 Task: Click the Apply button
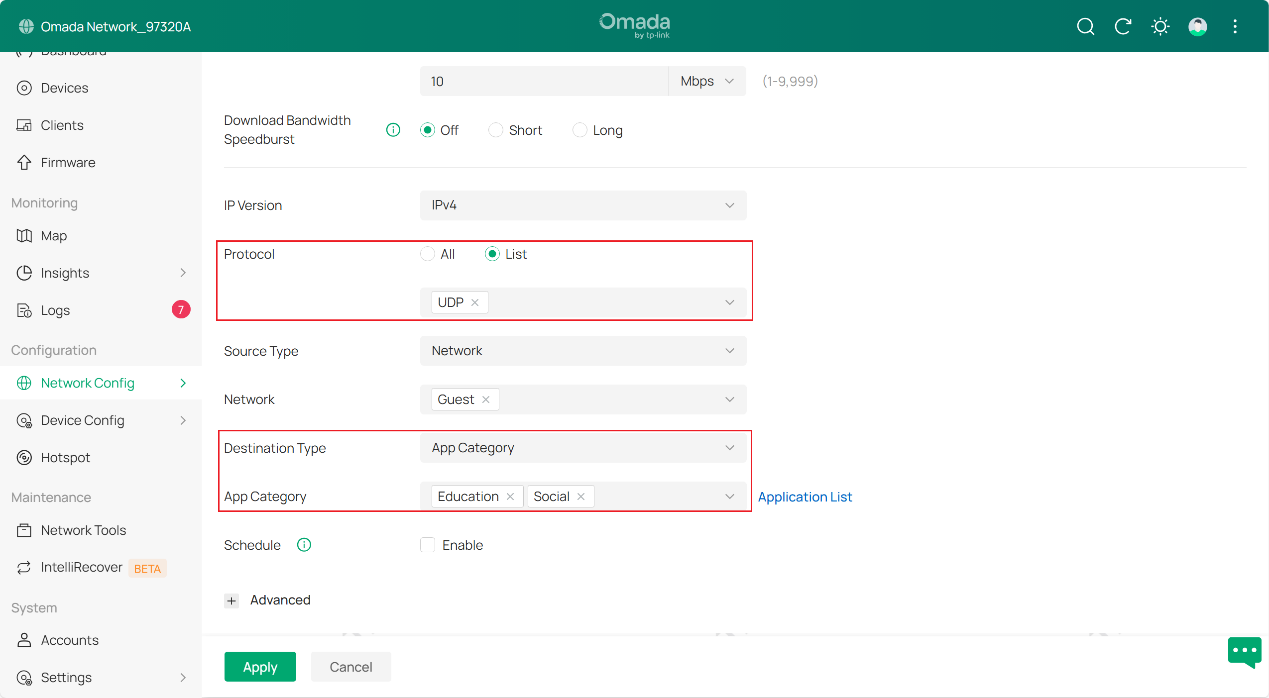pyautogui.click(x=260, y=667)
